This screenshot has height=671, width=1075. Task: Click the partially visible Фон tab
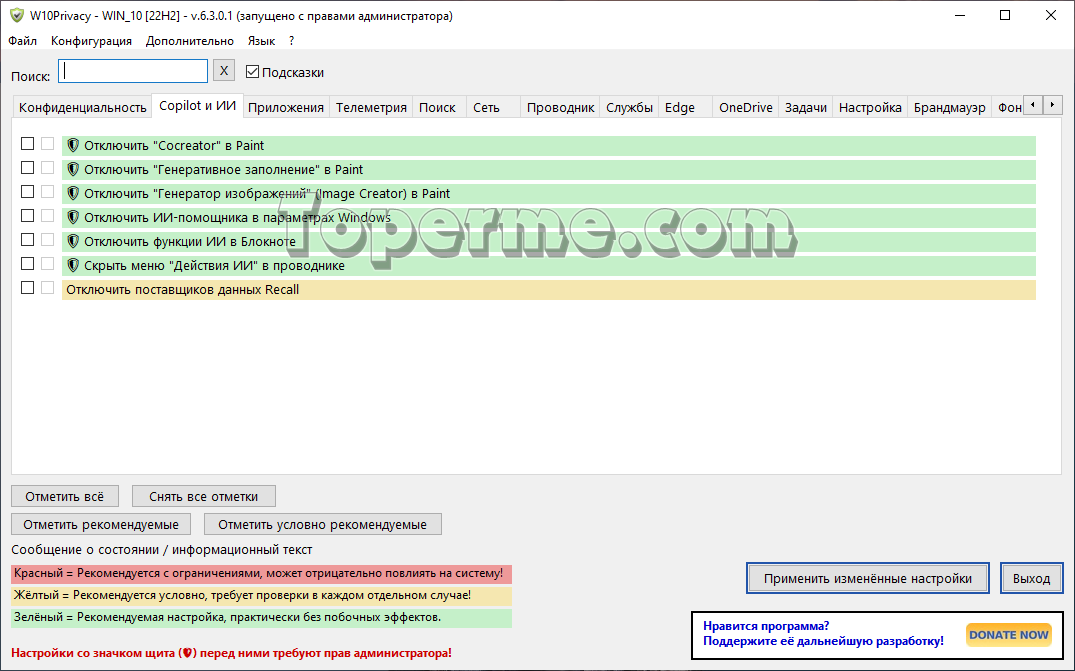(1008, 108)
